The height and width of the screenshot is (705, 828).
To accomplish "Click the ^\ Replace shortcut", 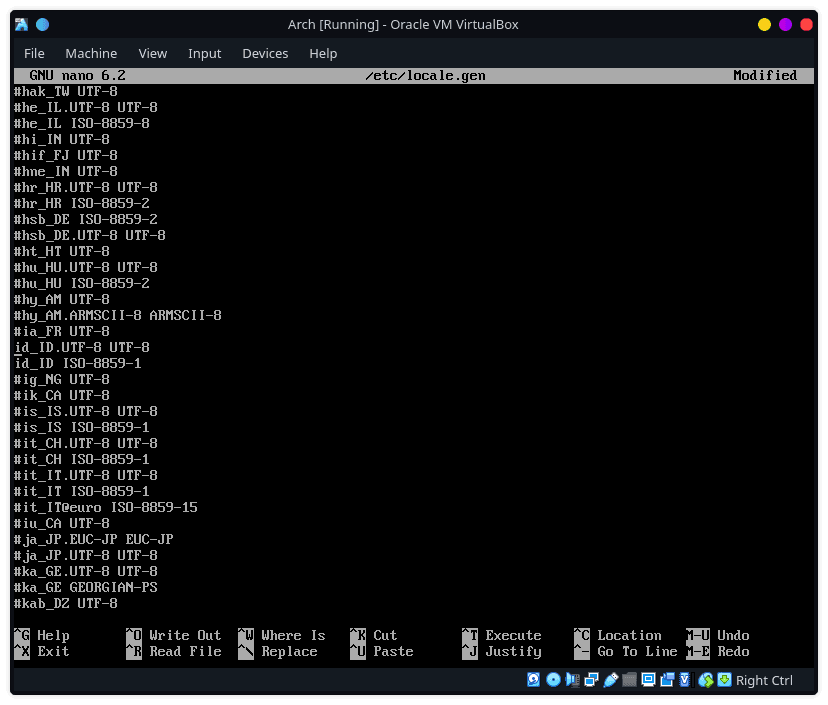I will [x=278, y=651].
